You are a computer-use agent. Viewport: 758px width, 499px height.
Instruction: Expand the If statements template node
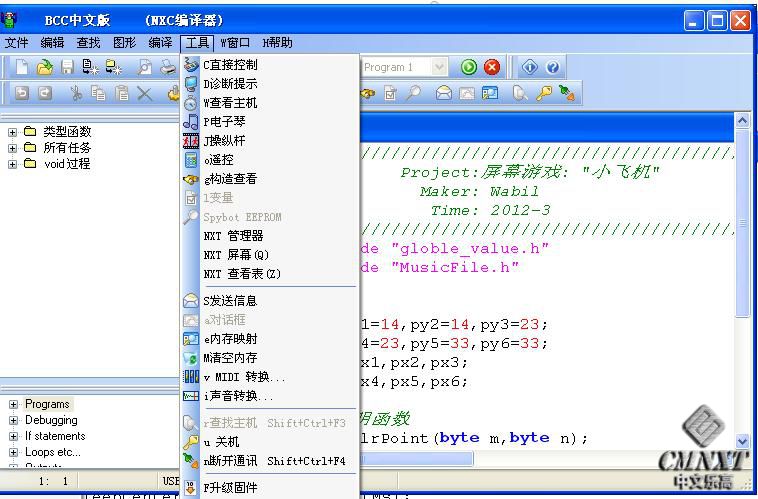[14, 436]
